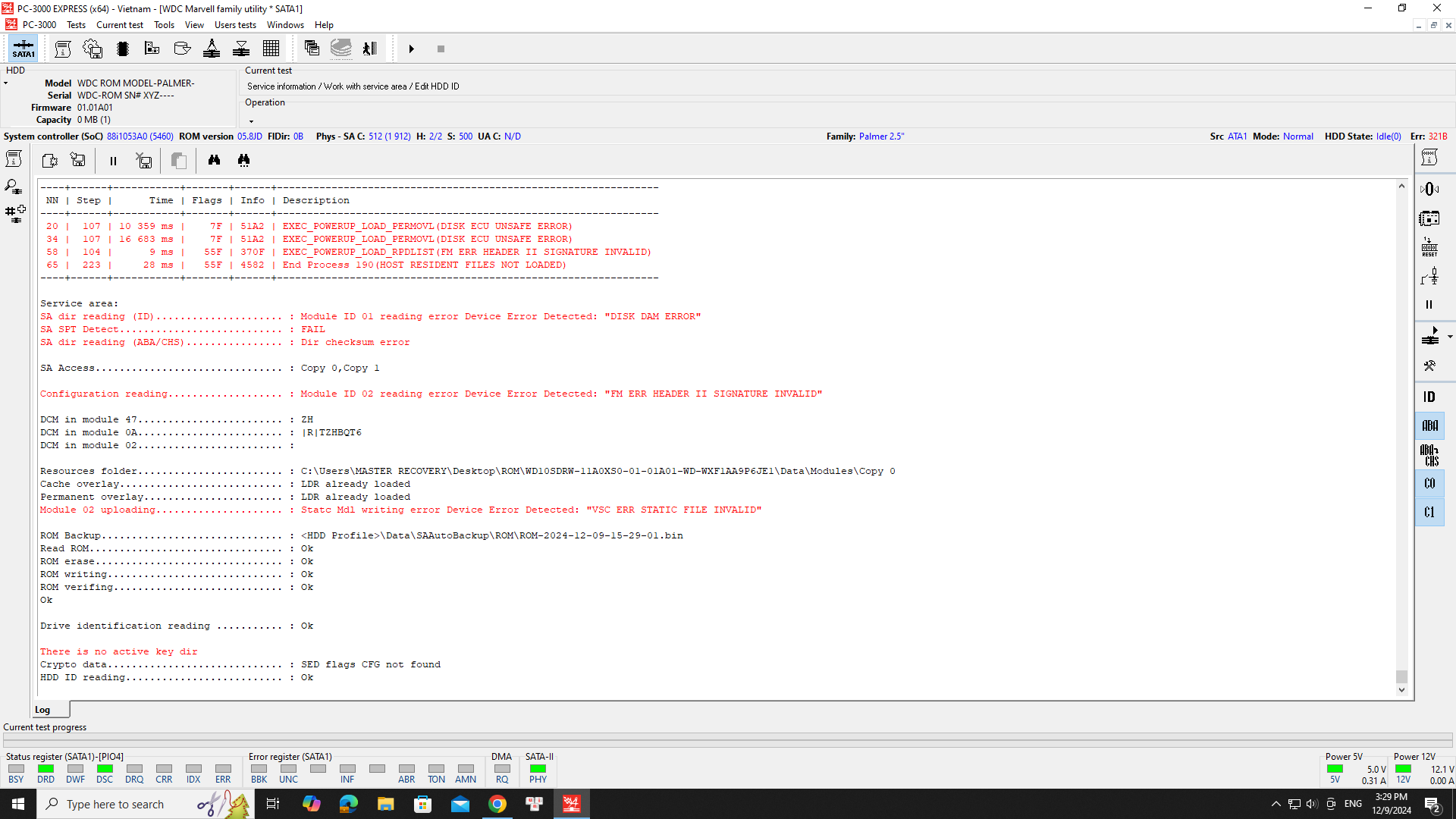
Task: Toggle the ABA access button
Action: click(1429, 425)
